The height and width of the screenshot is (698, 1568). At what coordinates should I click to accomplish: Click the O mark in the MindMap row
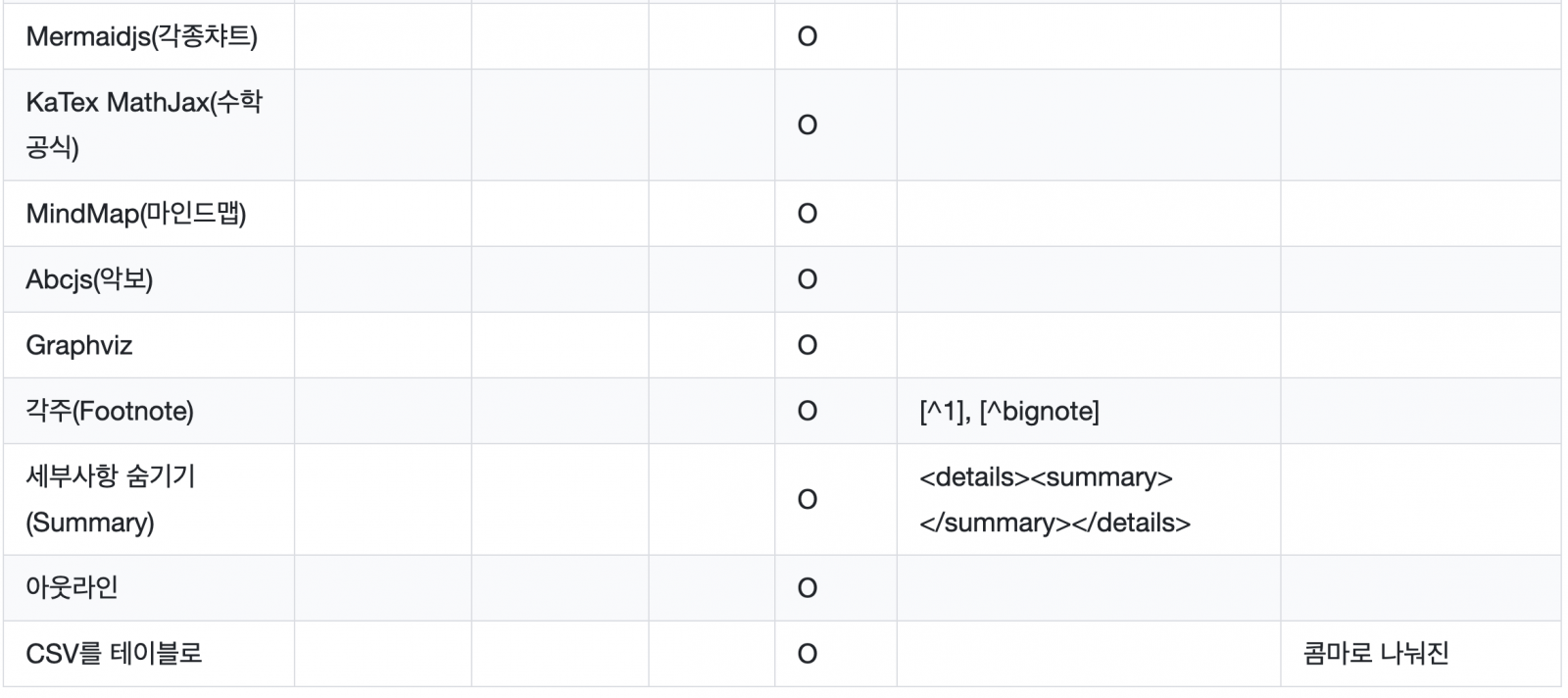[x=808, y=214]
